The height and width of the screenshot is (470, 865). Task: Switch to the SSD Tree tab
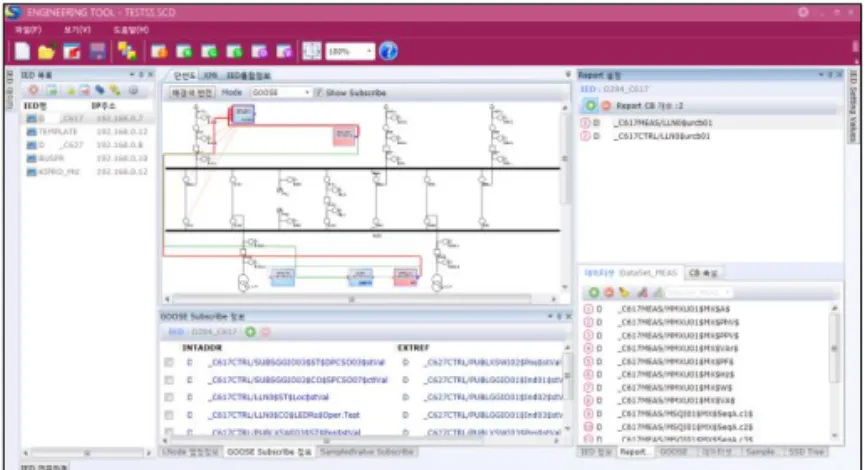806,452
